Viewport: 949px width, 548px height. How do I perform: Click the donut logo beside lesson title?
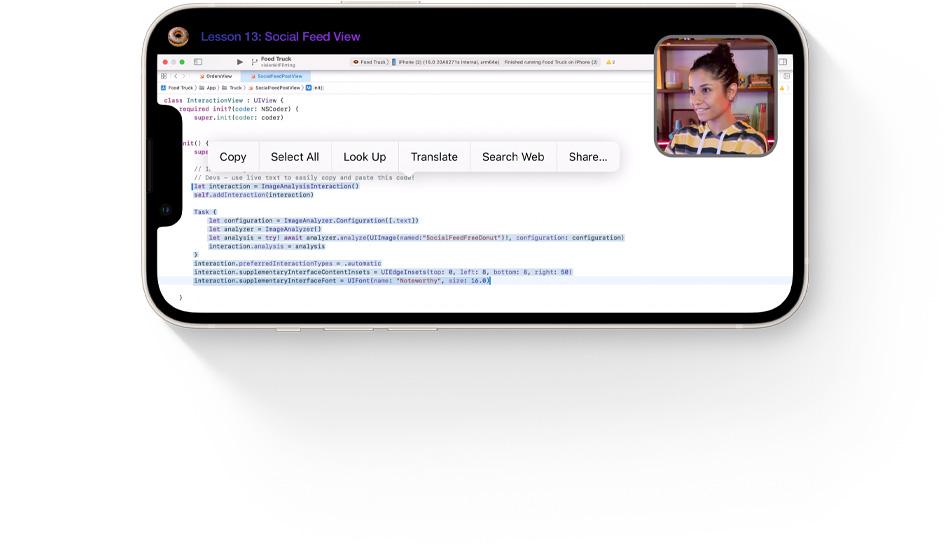pos(178,37)
